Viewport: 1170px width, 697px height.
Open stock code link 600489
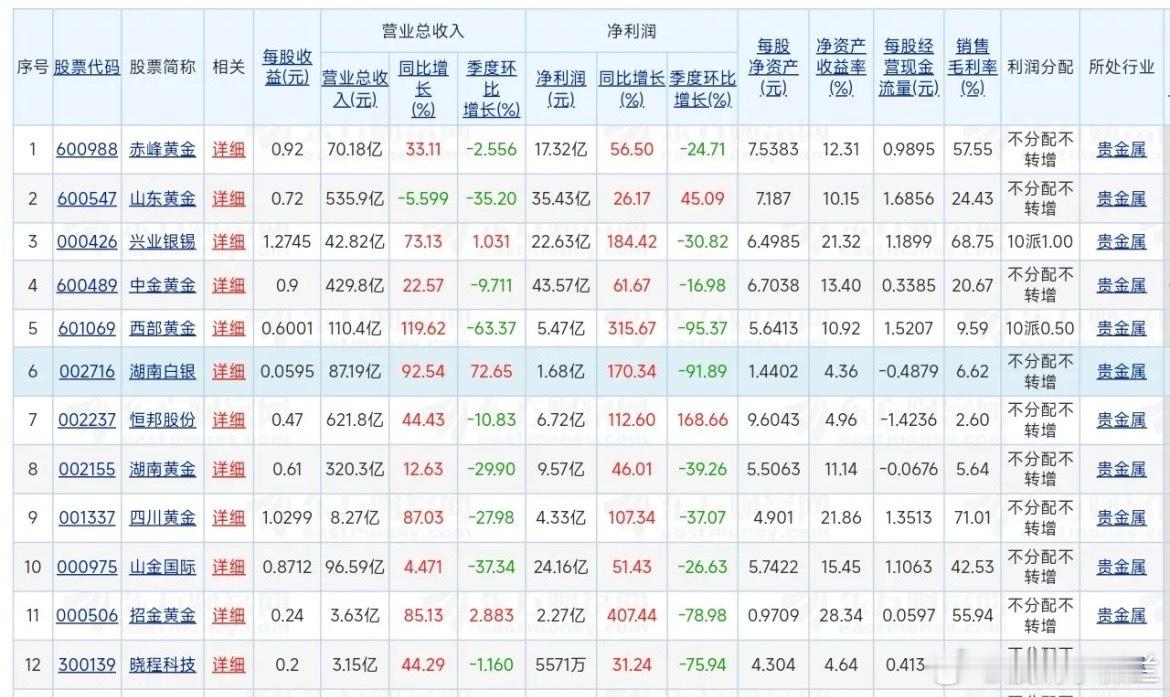pyautogui.click(x=87, y=285)
